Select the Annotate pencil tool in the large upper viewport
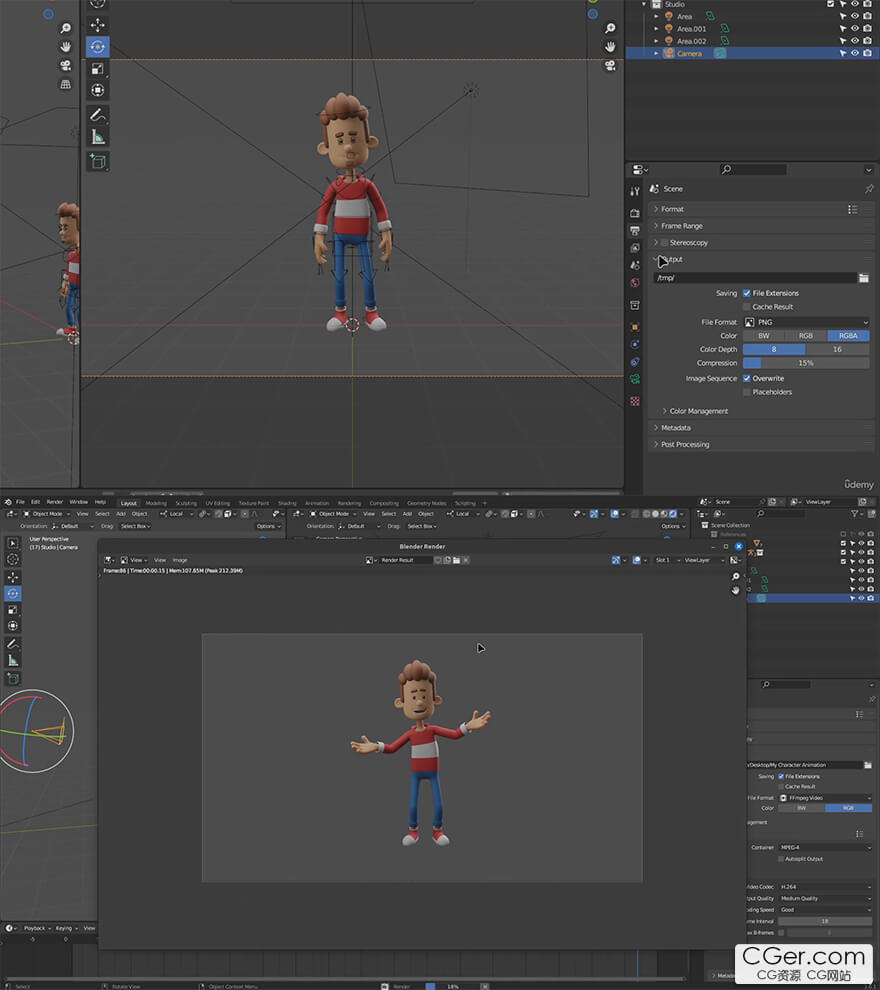The image size is (880, 990). point(97,115)
